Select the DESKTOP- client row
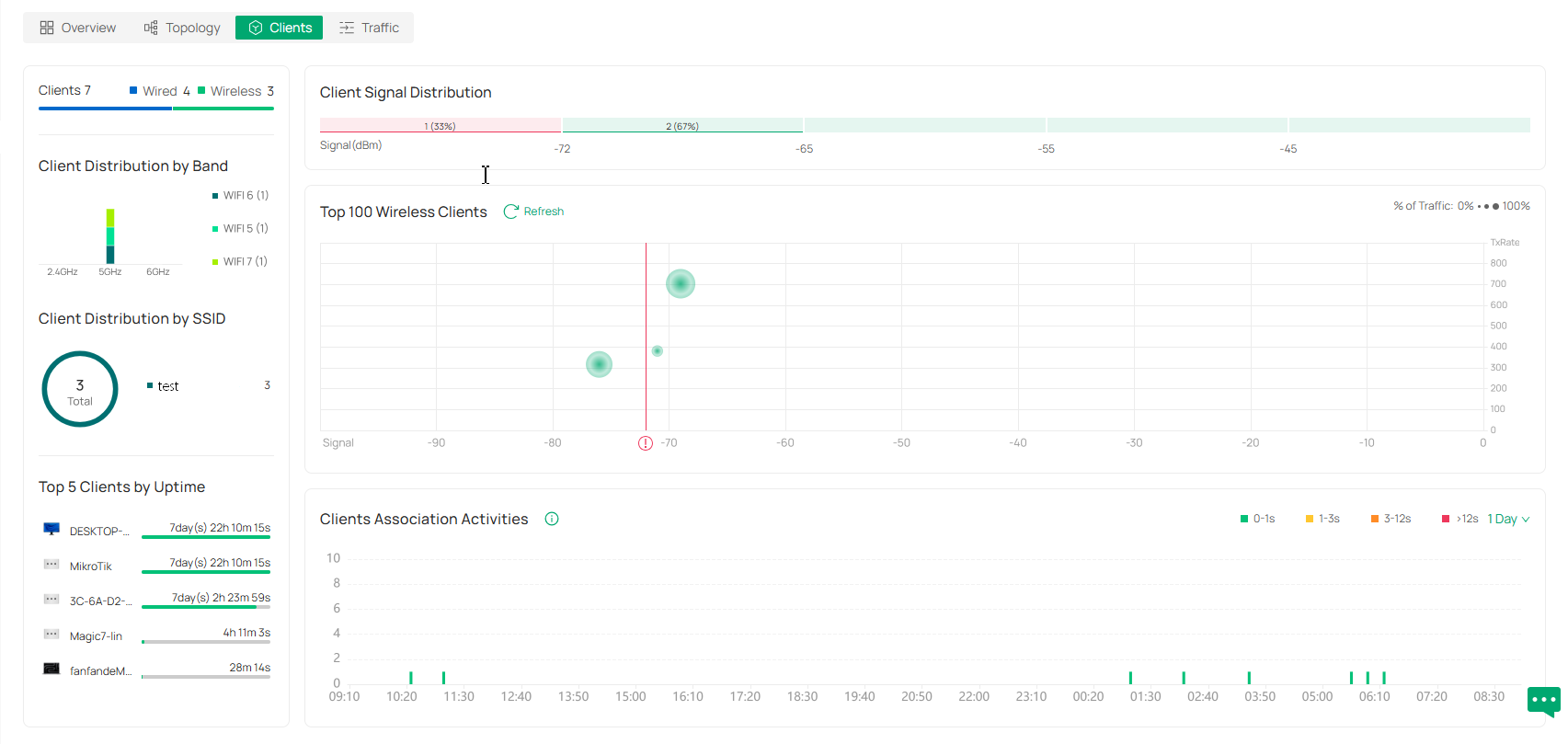This screenshot has width=1568, height=744. click(156, 531)
